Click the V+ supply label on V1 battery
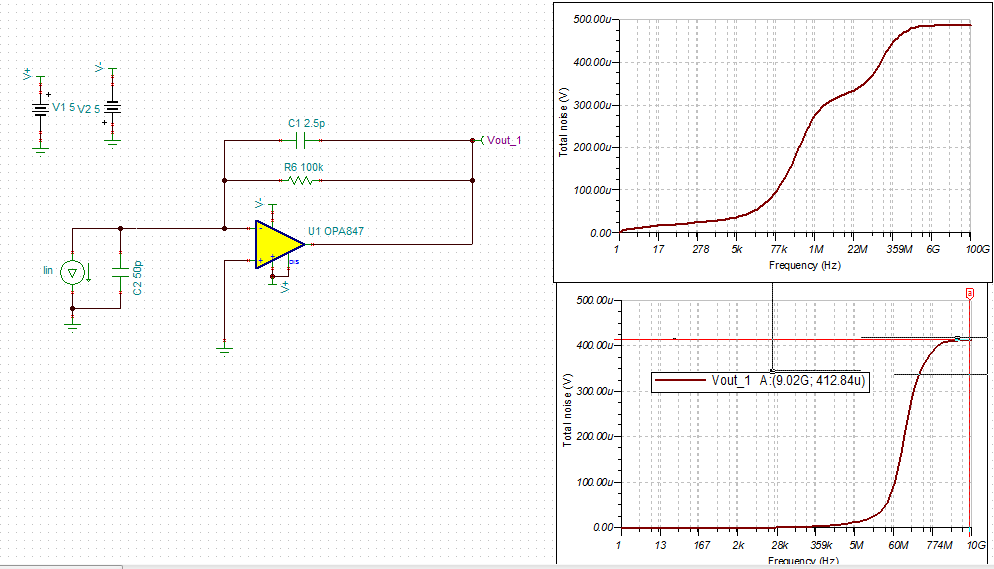The image size is (994, 569). (27, 74)
